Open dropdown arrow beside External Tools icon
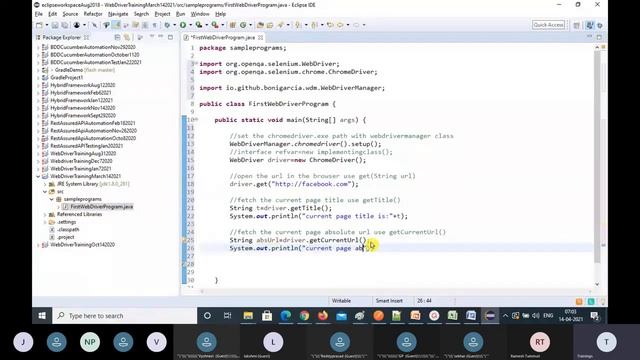640x360 pixels. (222, 25)
